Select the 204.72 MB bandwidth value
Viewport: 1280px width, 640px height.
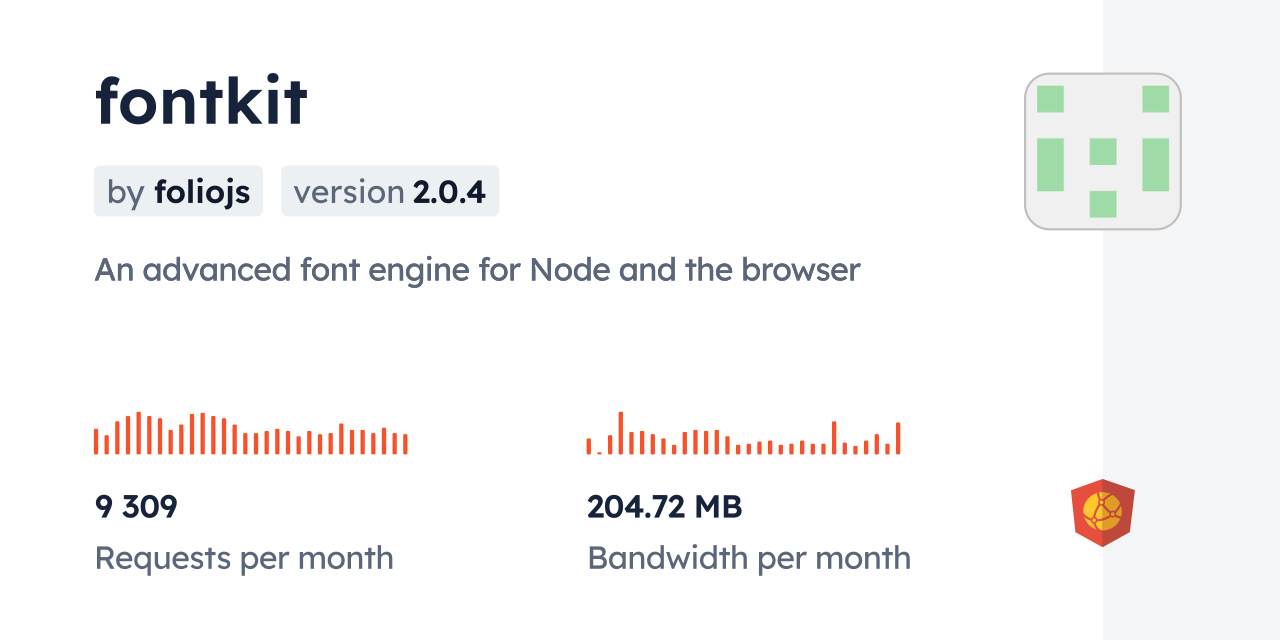coord(665,507)
